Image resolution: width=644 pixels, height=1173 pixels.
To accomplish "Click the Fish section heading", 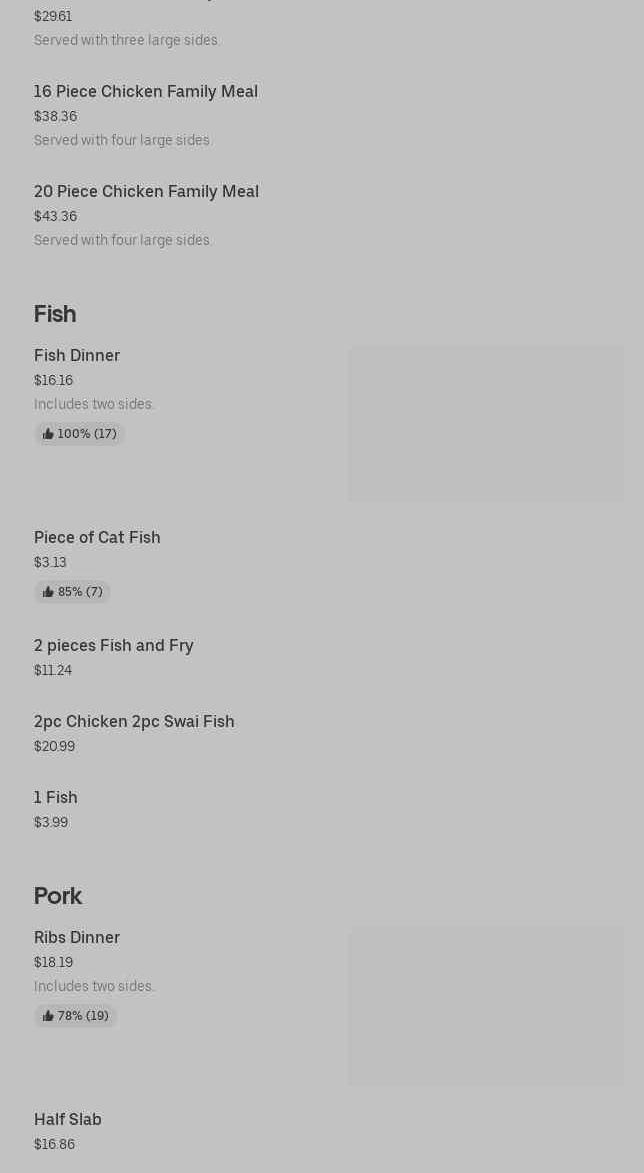I will point(55,314).
